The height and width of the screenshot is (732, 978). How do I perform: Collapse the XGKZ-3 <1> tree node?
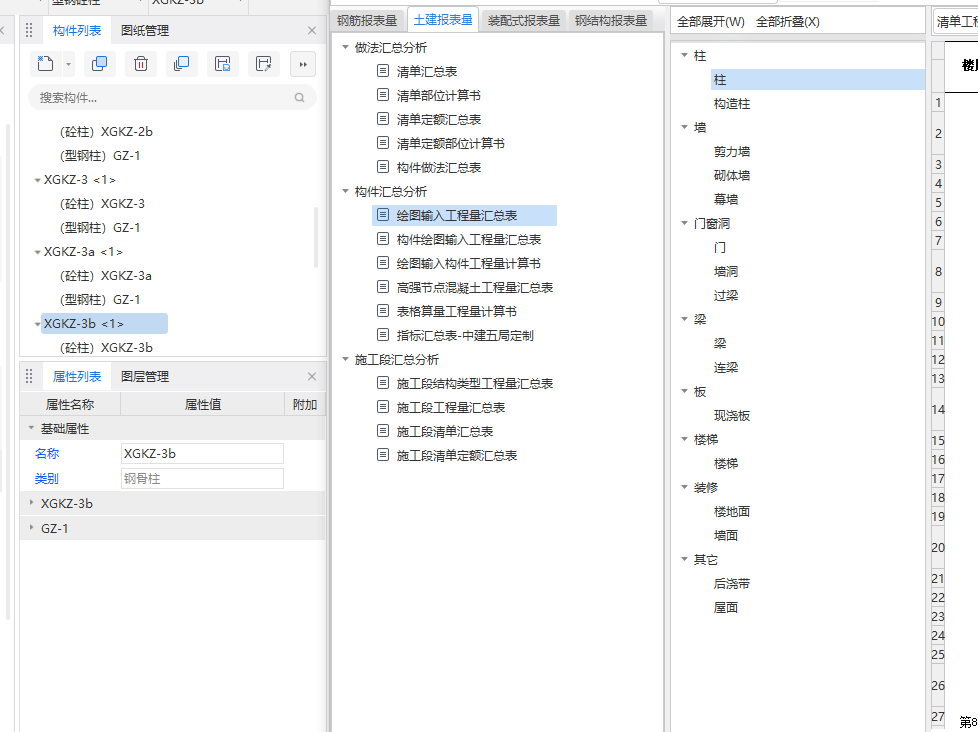click(37, 180)
